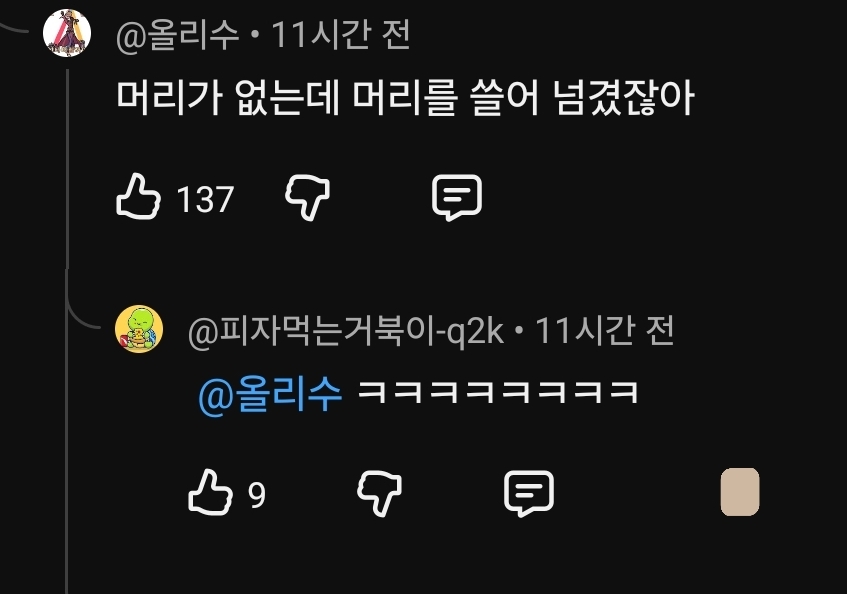The height and width of the screenshot is (594, 847).
Task: Click the 9 like count on the reply
Action: [257, 495]
